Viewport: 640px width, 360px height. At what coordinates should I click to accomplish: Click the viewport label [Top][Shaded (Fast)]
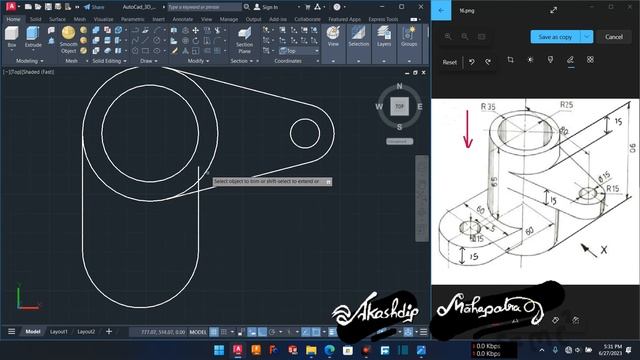coord(29,72)
